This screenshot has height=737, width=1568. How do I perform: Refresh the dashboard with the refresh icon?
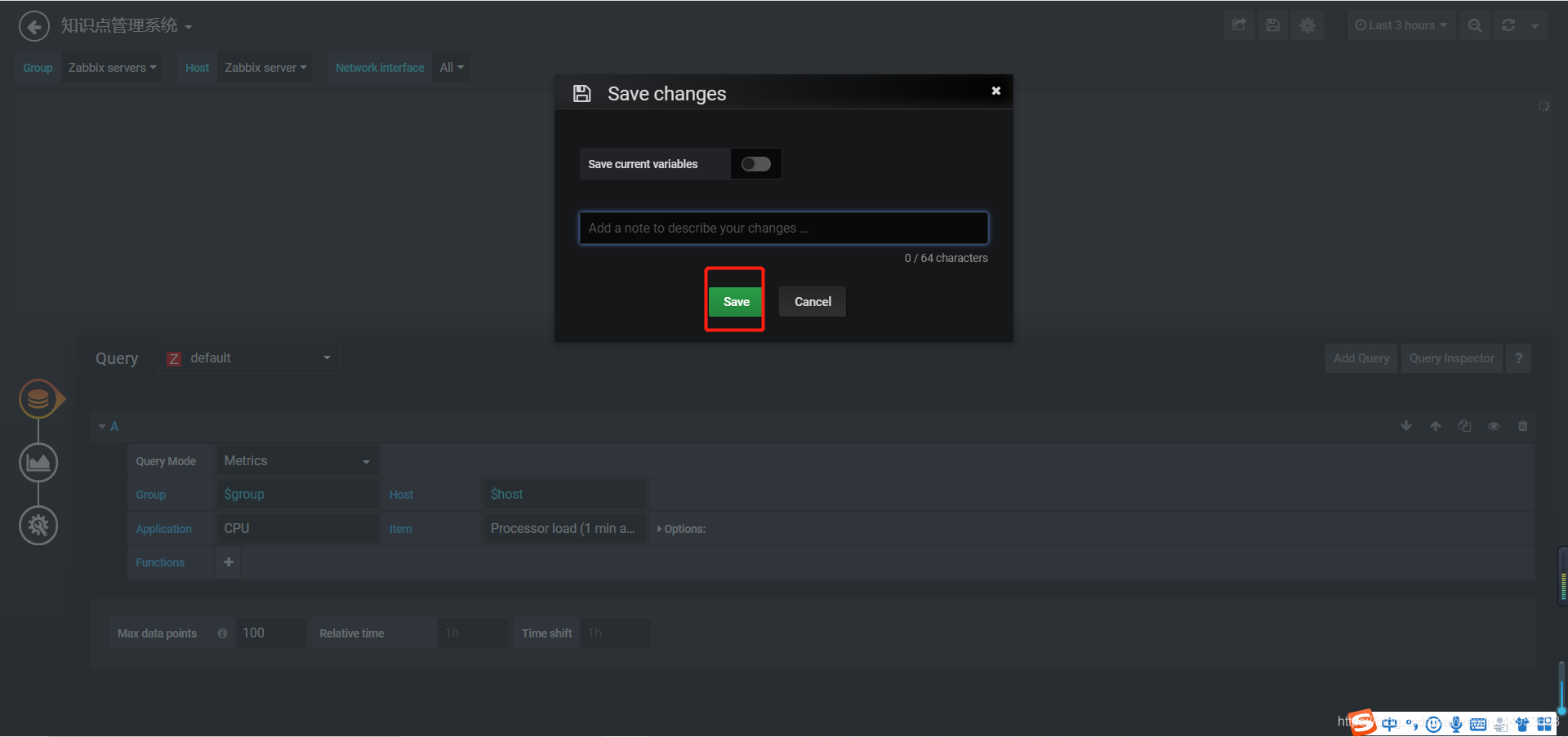coord(1508,25)
